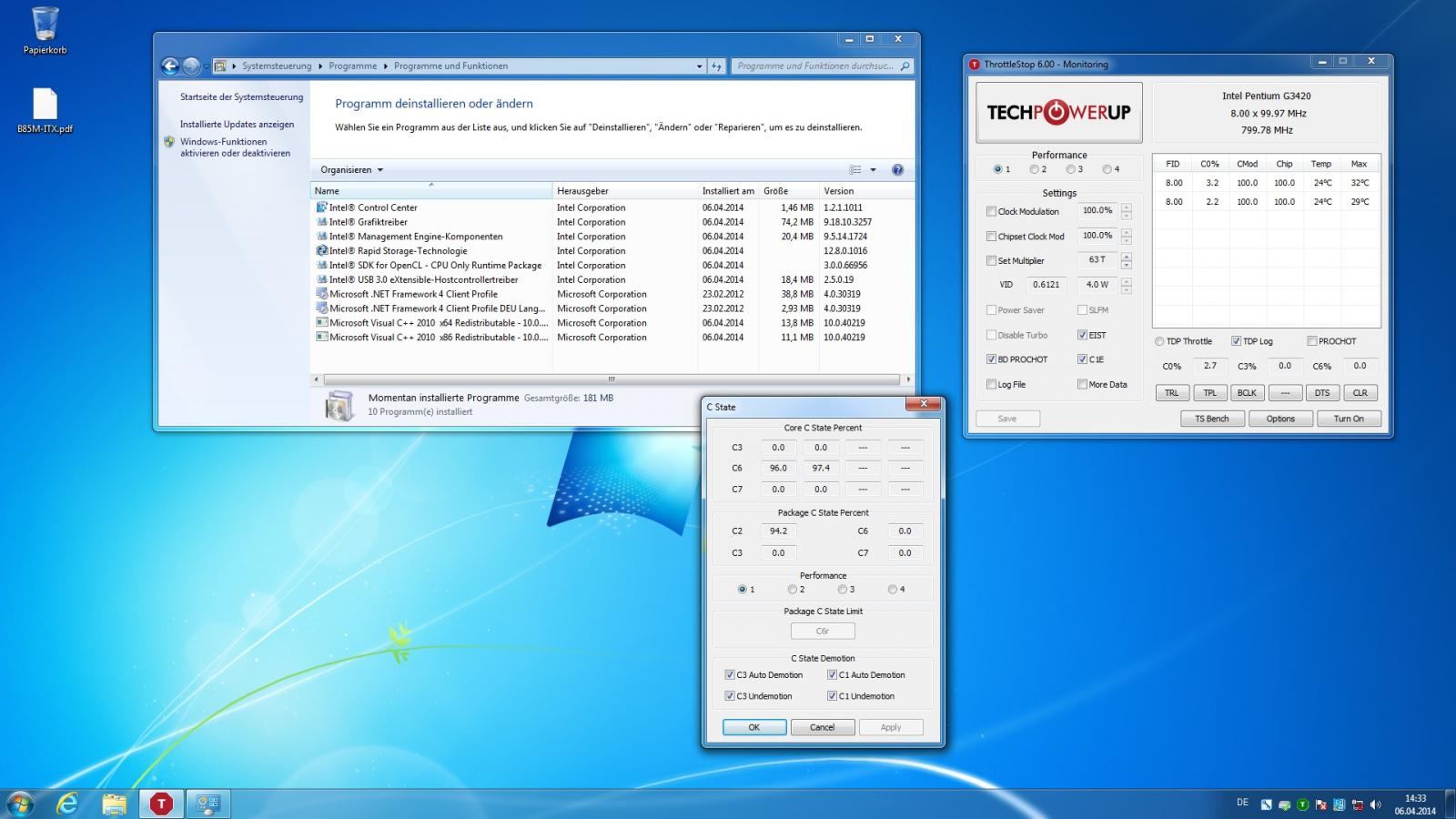1456x819 pixels.
Task: Enable the Chipset Clock Mod checkbox
Action: (x=991, y=237)
